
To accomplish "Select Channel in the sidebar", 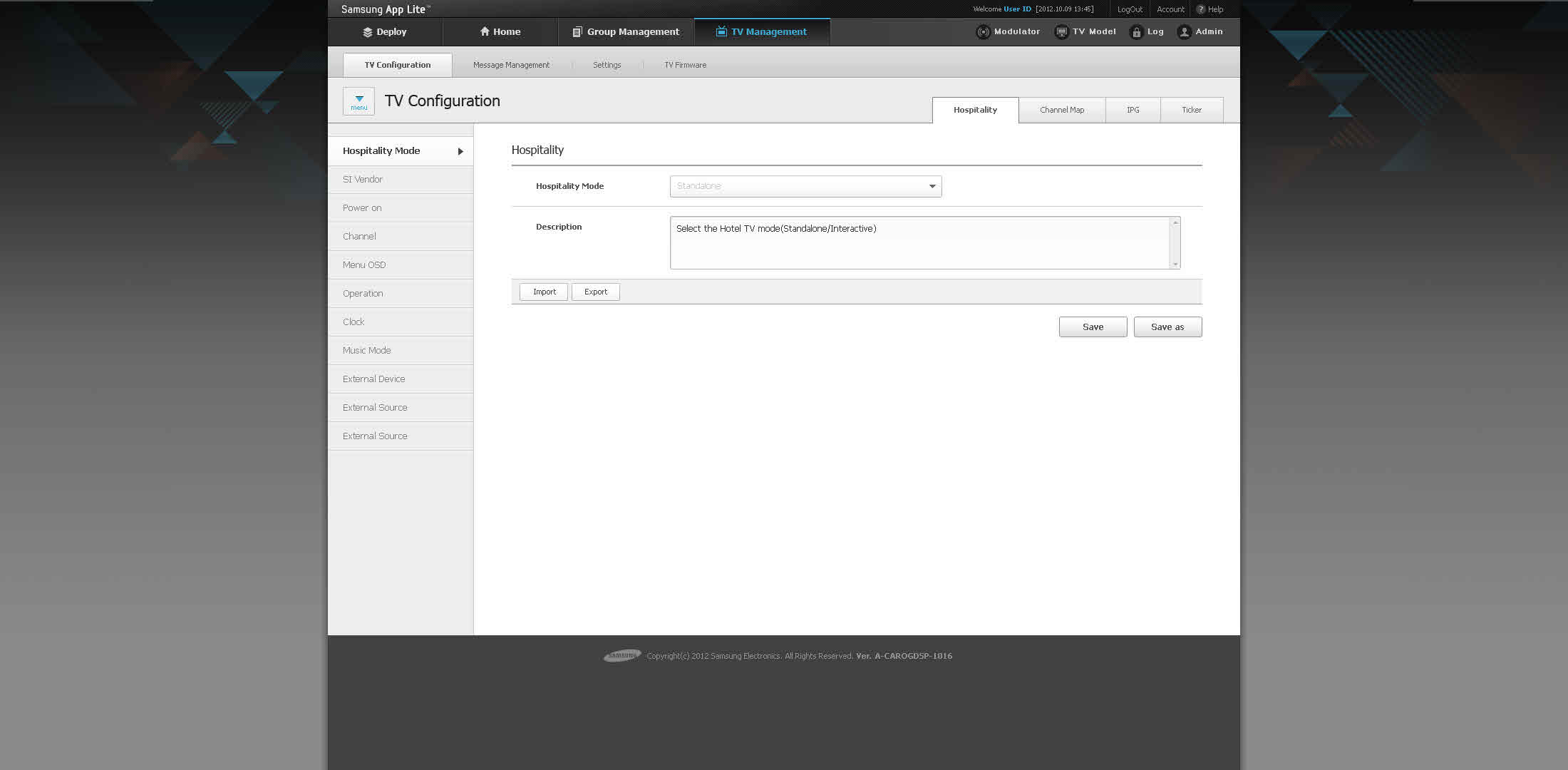I will [401, 237].
